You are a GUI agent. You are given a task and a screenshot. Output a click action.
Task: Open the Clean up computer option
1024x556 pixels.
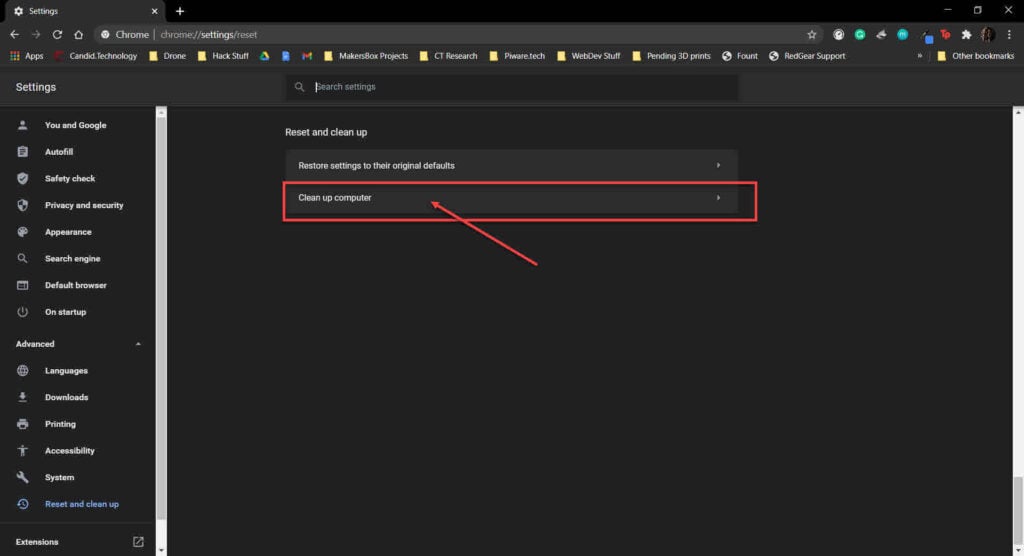(x=511, y=197)
